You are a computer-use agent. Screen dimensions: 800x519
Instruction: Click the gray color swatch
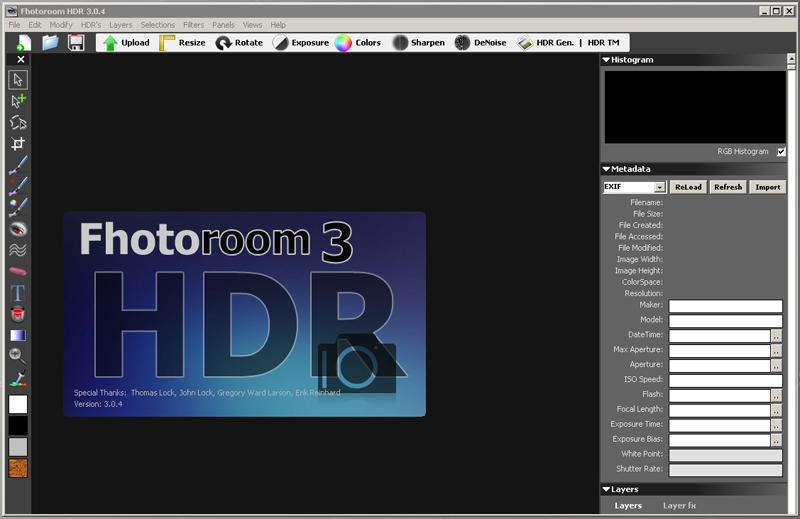[18, 447]
